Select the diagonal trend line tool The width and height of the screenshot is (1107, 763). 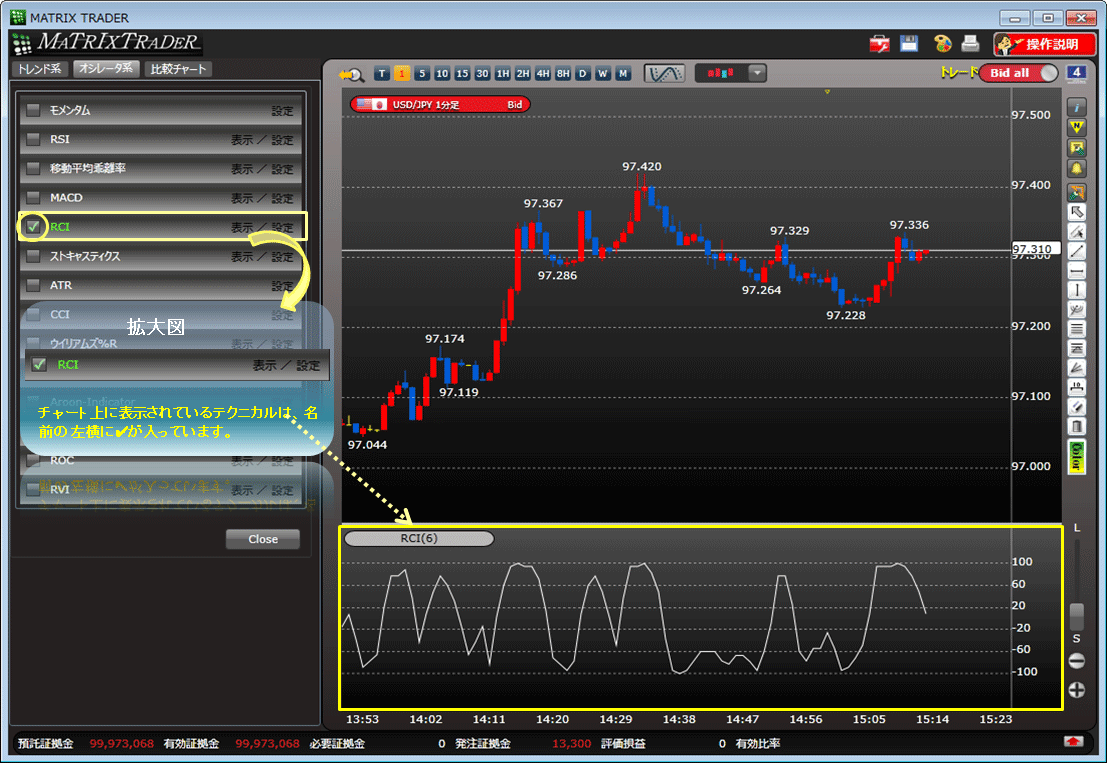[x=1076, y=251]
